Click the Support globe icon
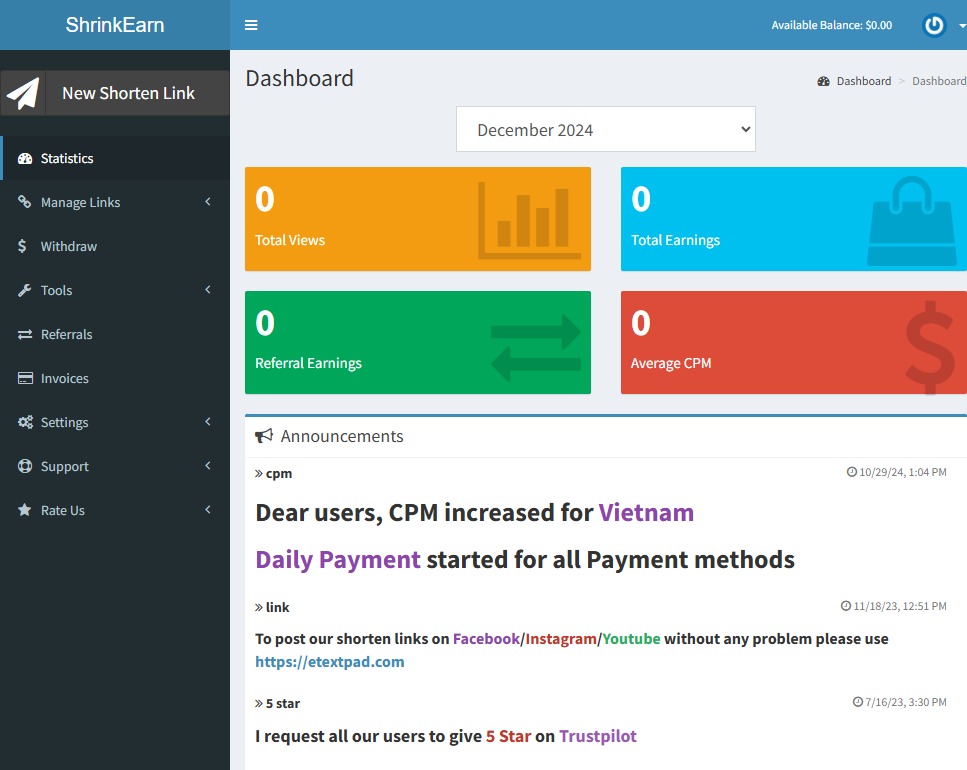The image size is (967, 770). click(24, 466)
